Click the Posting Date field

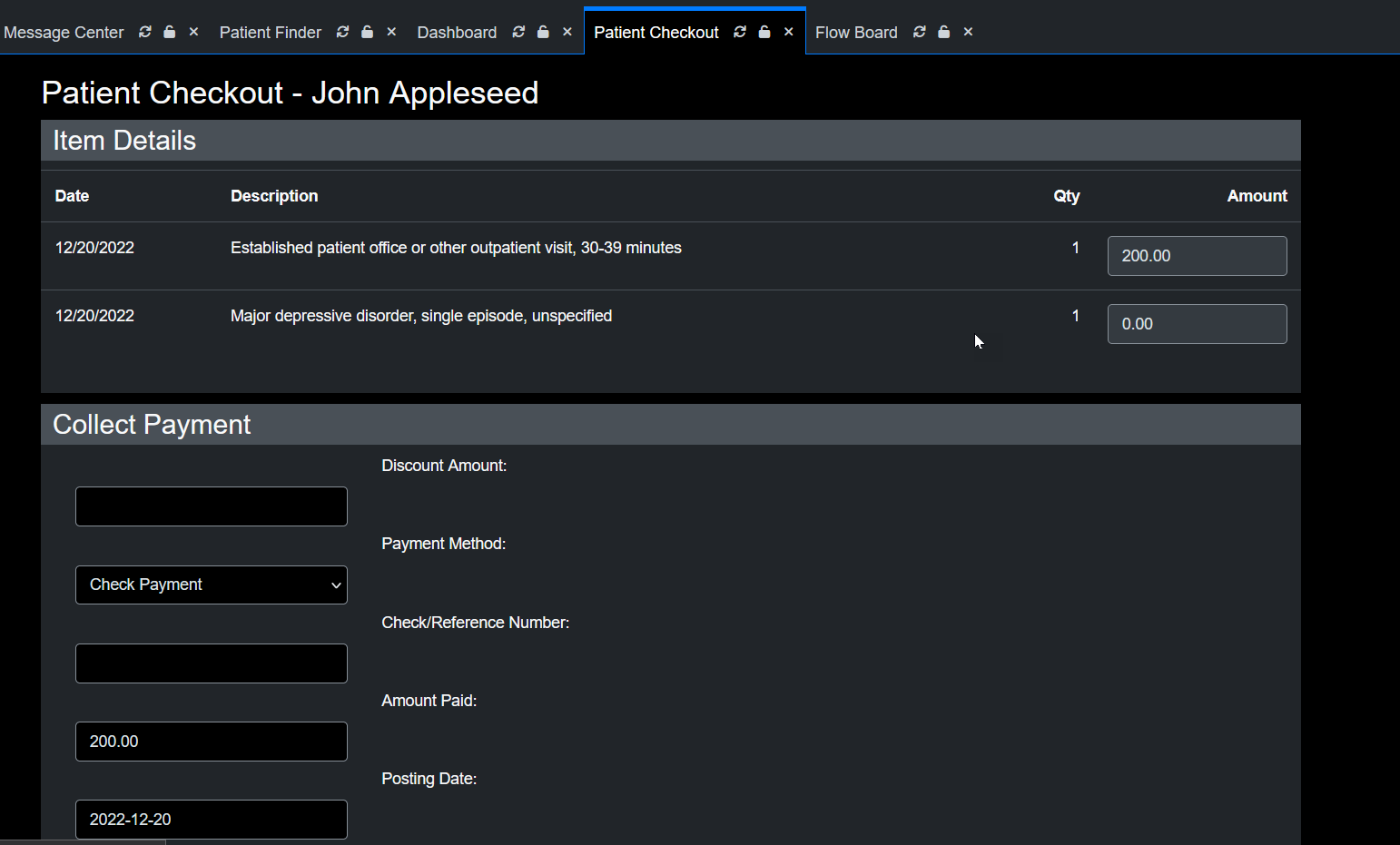coord(211,819)
